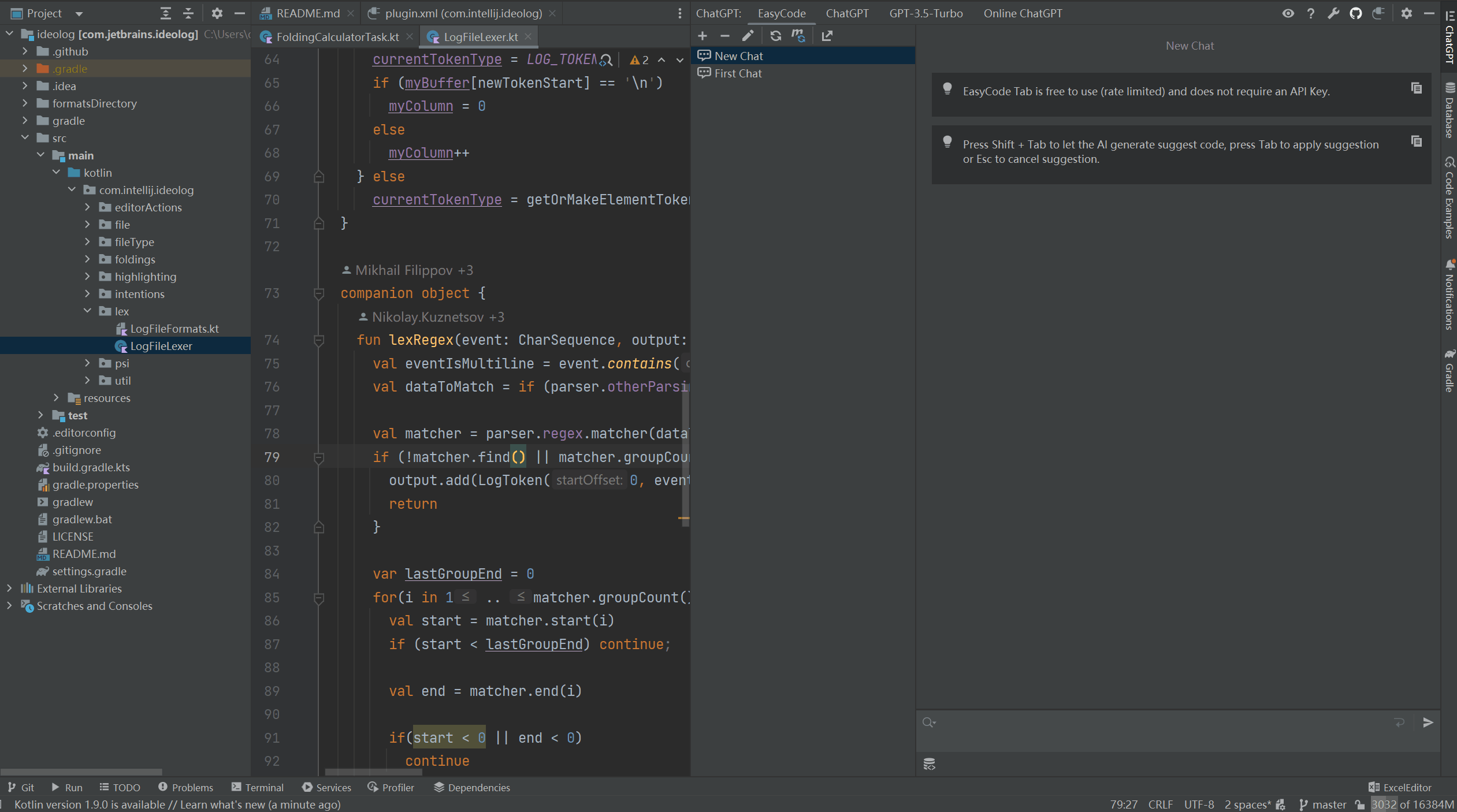Collapse the src directory
The width and height of the screenshot is (1457, 812).
click(x=25, y=137)
